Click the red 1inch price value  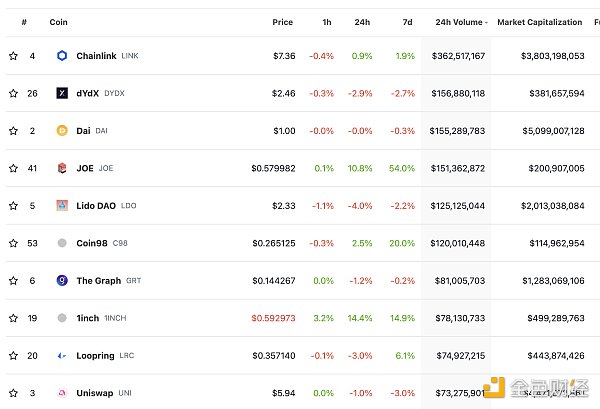(273, 318)
